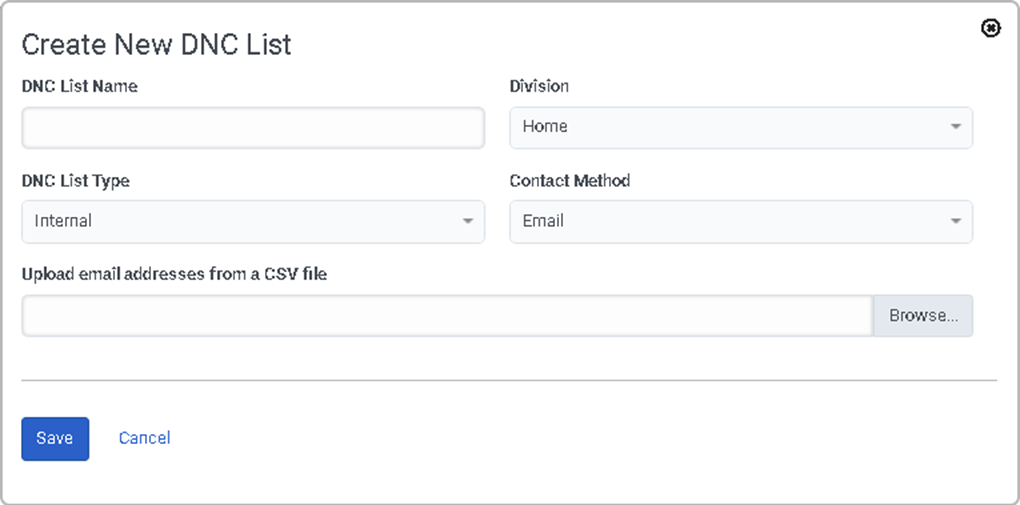Click the DNC List Name label
Viewport: 1020px width, 505px height.
[79, 87]
